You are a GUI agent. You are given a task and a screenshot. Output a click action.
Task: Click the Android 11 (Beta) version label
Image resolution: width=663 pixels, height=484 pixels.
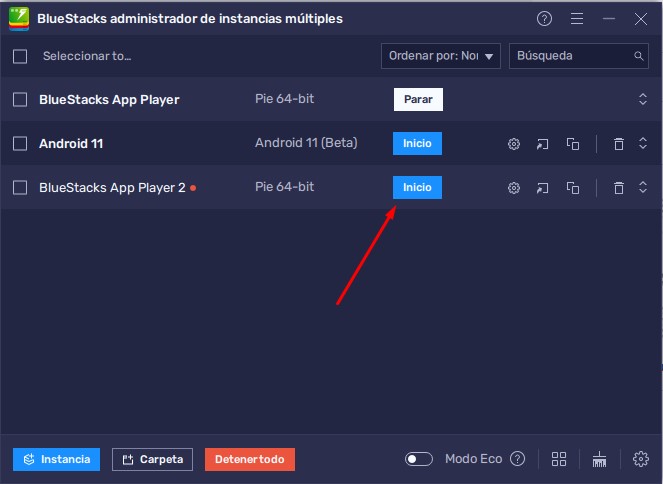click(x=306, y=143)
